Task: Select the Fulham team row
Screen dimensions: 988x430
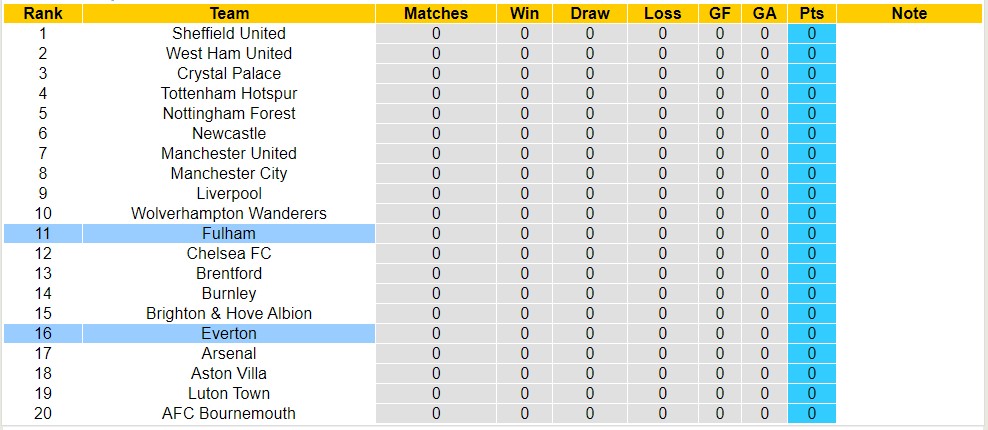Action: pos(229,233)
